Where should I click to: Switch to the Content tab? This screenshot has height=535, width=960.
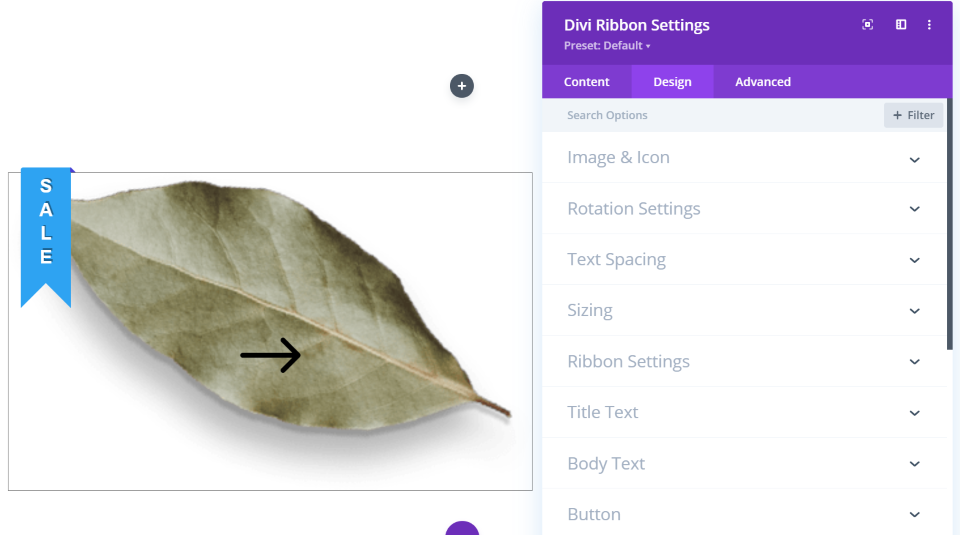(x=587, y=82)
